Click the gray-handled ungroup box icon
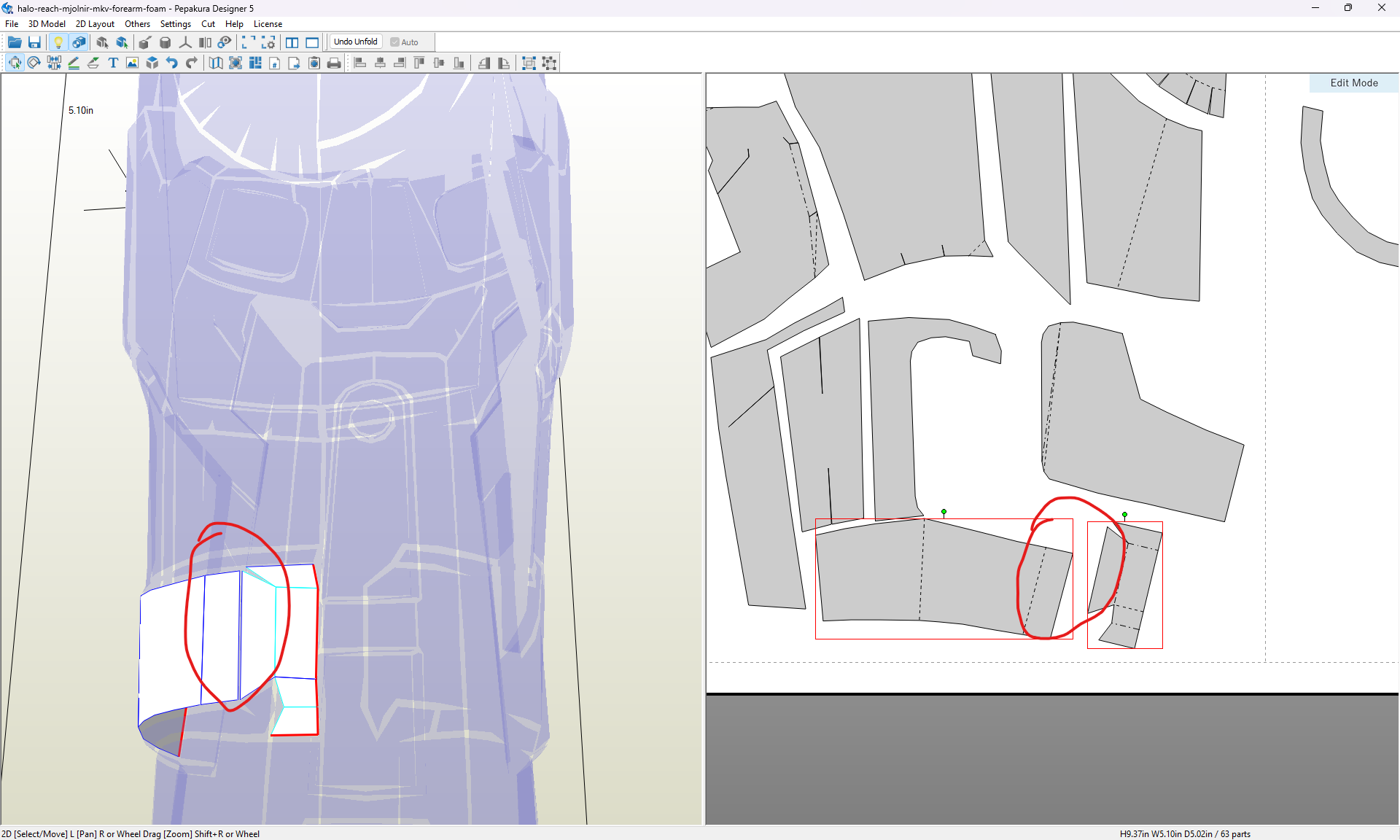Screen dimensions: 1400x840 click(549, 63)
